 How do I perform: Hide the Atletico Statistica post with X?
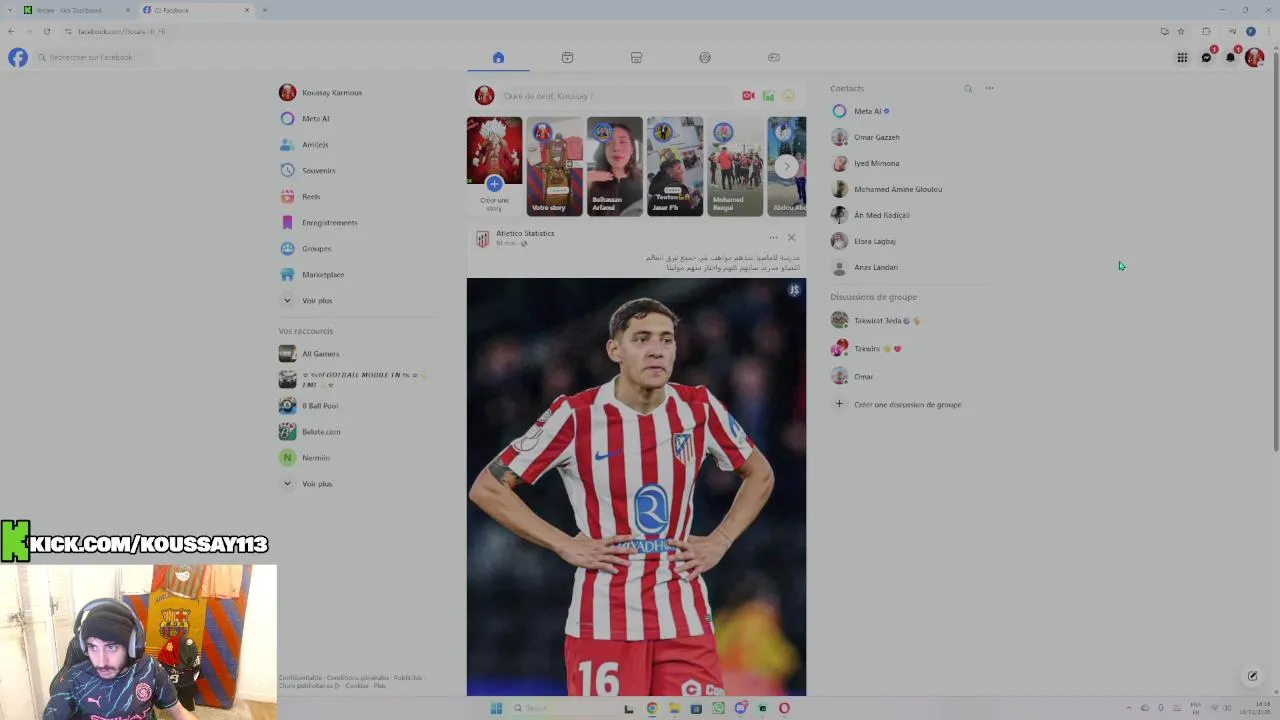click(x=791, y=238)
